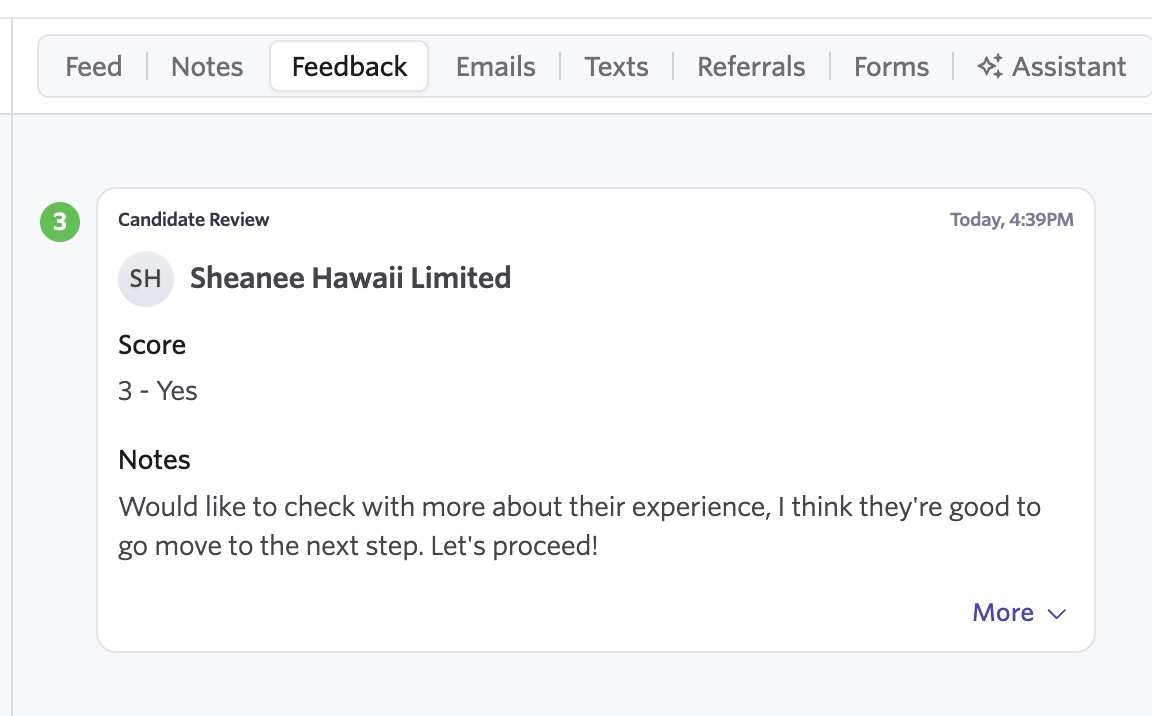The image size is (1152, 716).
Task: Open the Feed tab
Action: click(93, 67)
